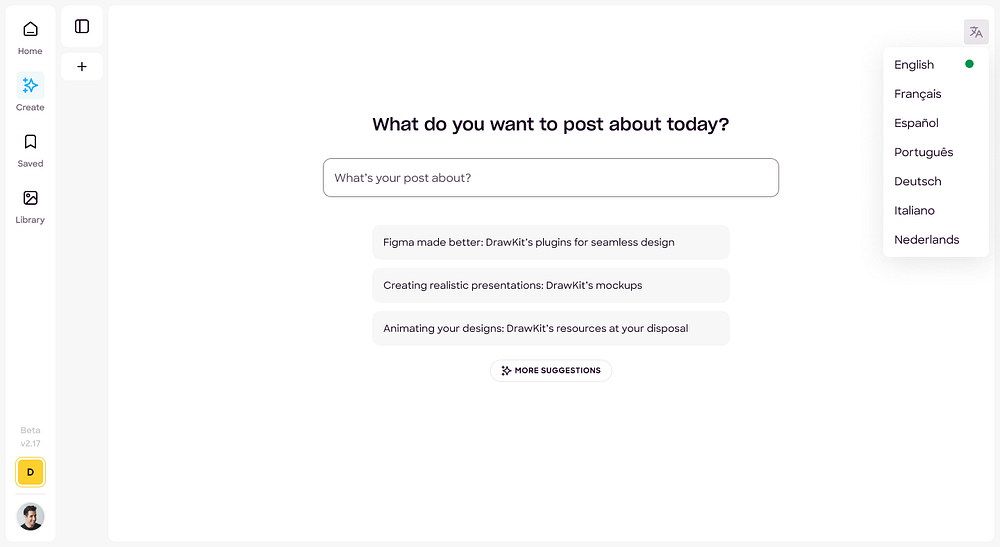Open the user profile avatar
This screenshot has height=547, width=1000.
30,516
